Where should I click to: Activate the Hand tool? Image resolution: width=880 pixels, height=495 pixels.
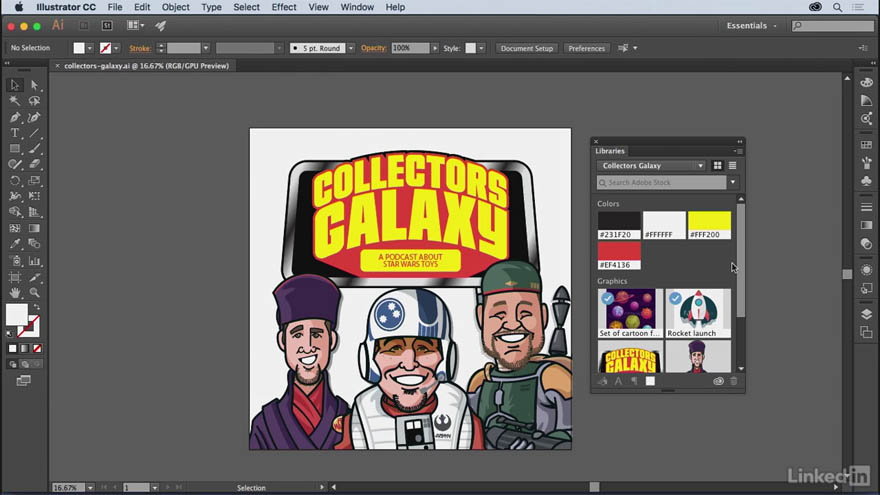(15, 292)
